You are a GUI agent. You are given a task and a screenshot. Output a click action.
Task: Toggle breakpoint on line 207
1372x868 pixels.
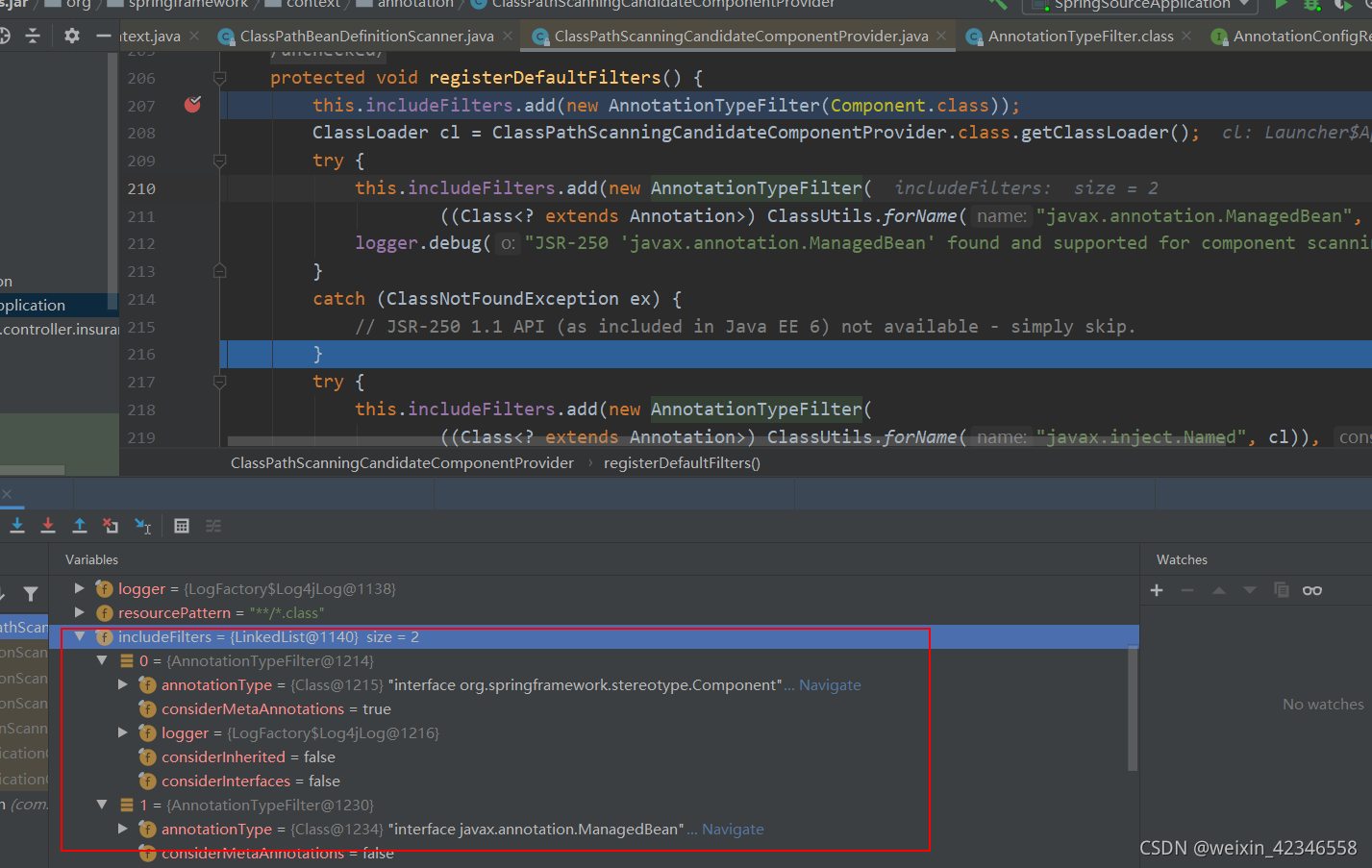coord(192,104)
